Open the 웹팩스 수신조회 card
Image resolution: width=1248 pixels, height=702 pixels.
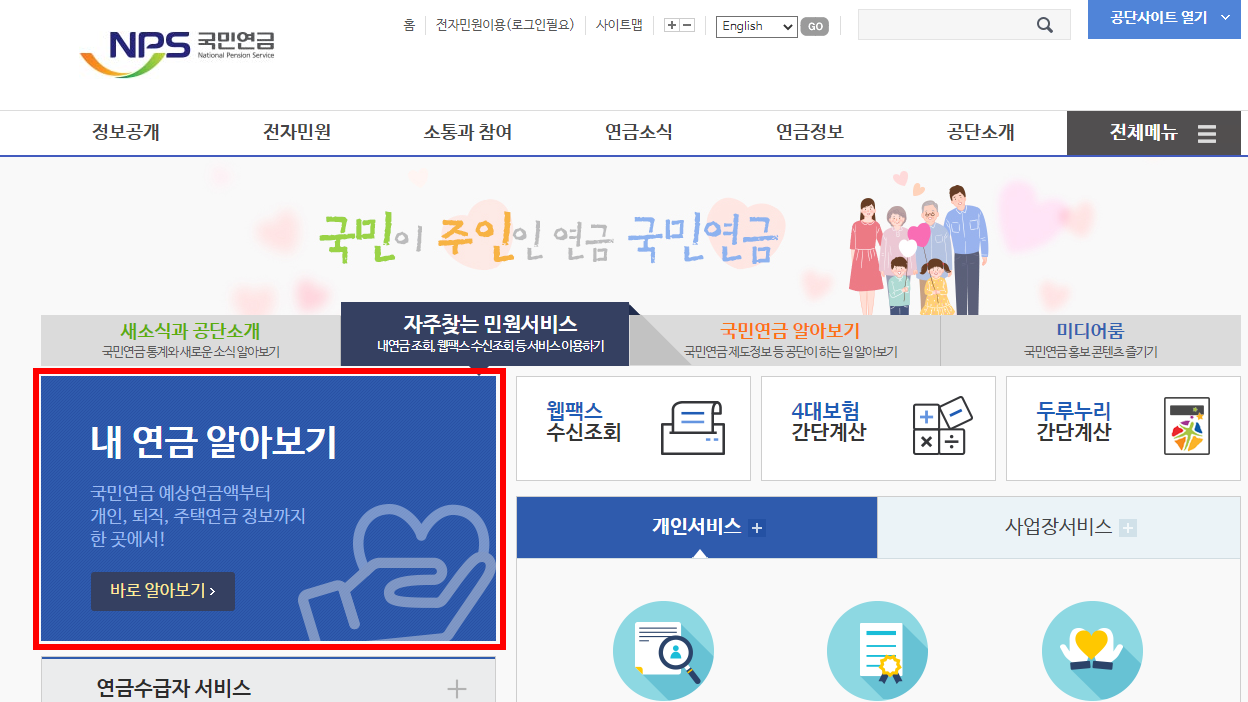pos(633,428)
